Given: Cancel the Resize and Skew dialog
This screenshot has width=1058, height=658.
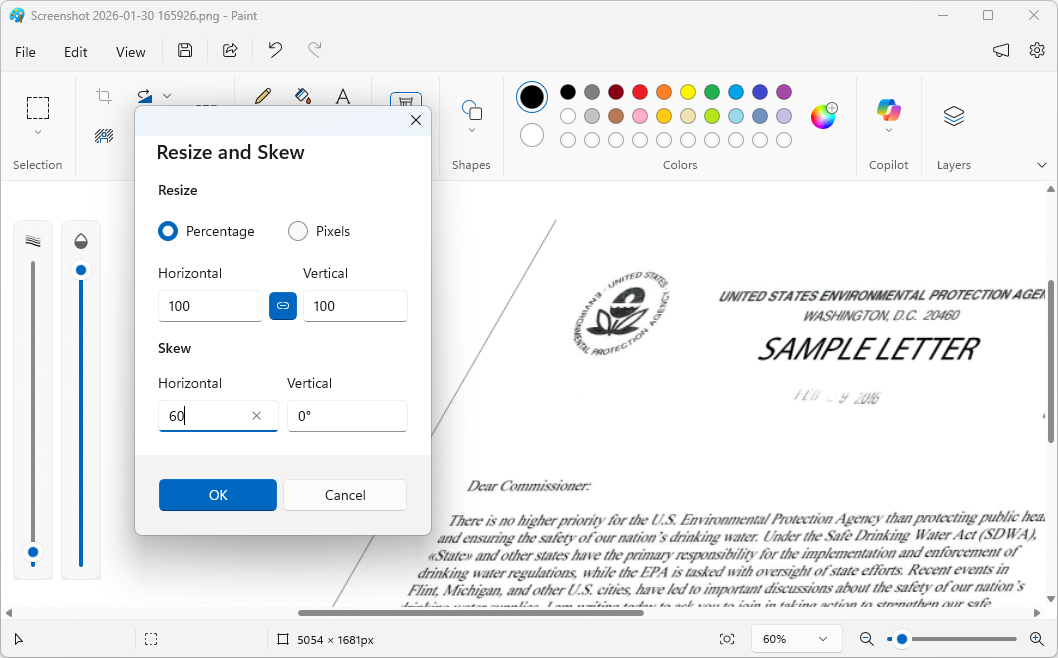Looking at the screenshot, I should click(344, 494).
